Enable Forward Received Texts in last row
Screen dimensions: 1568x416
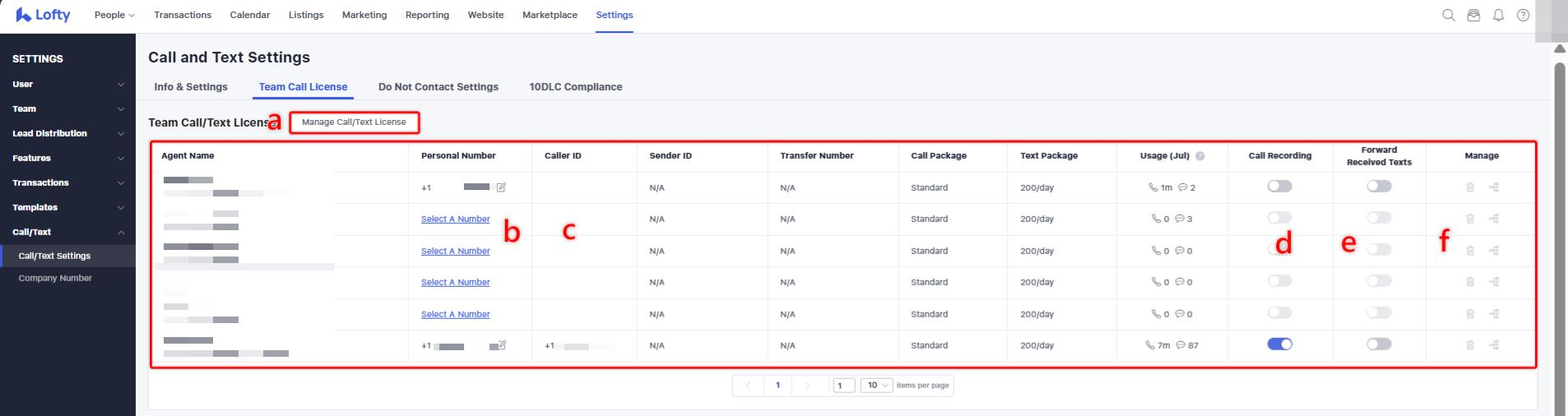(x=1379, y=344)
